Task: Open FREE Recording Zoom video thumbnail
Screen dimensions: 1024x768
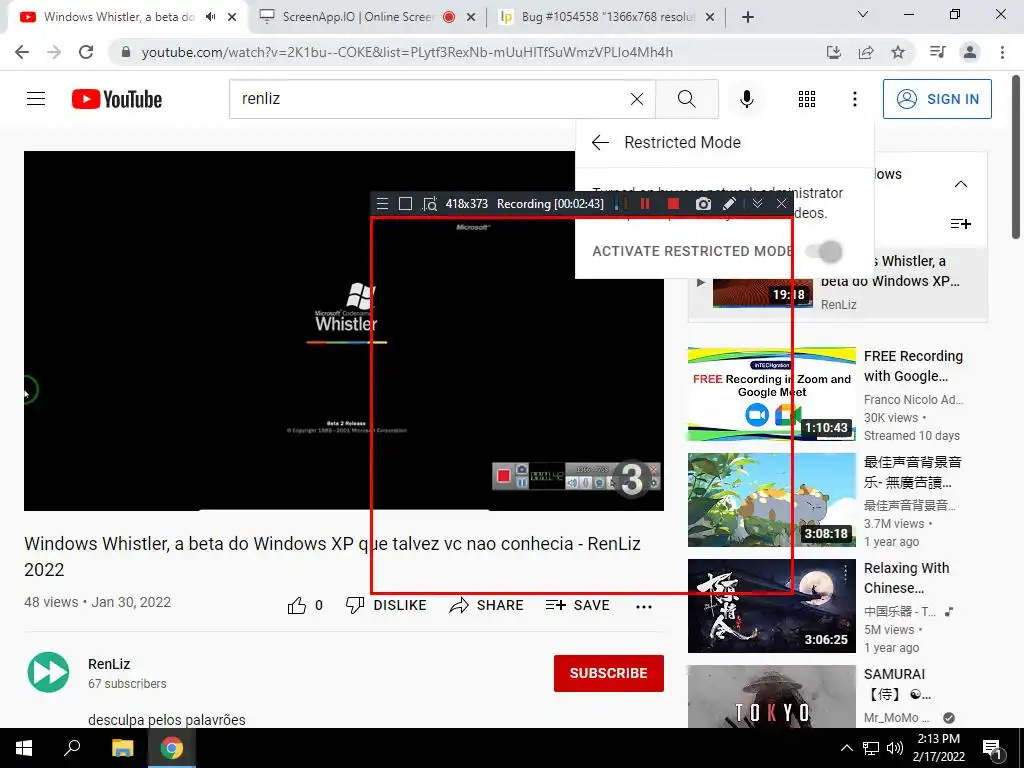Action: [x=771, y=394]
